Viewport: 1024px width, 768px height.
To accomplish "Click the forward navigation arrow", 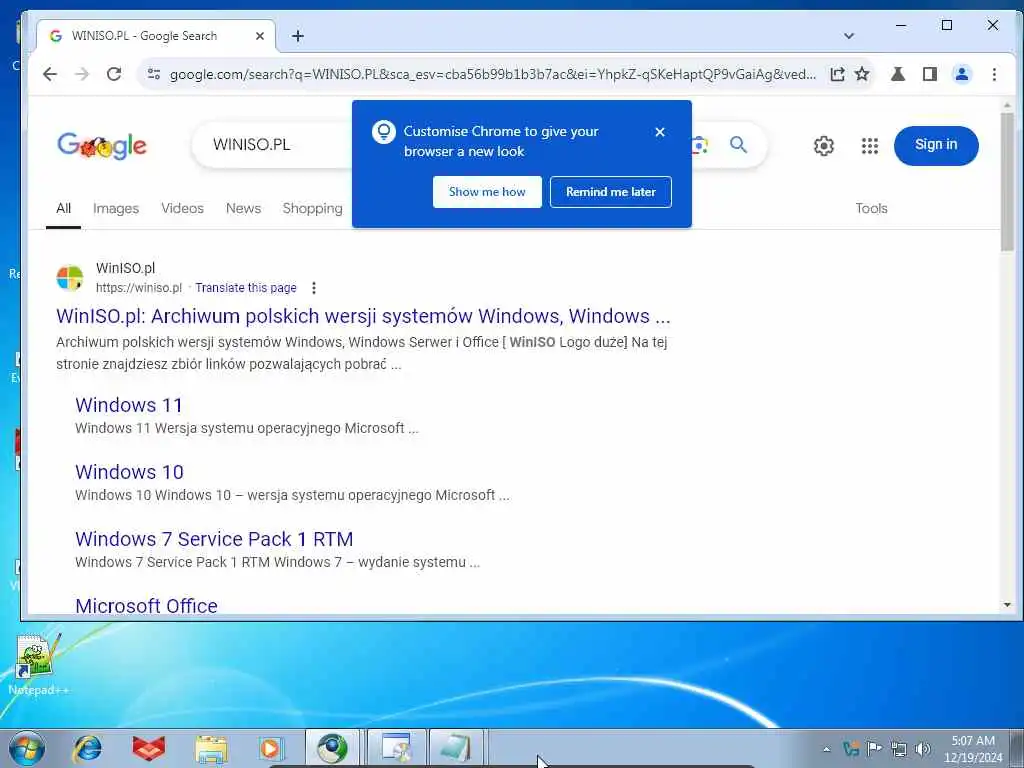I will 82,74.
